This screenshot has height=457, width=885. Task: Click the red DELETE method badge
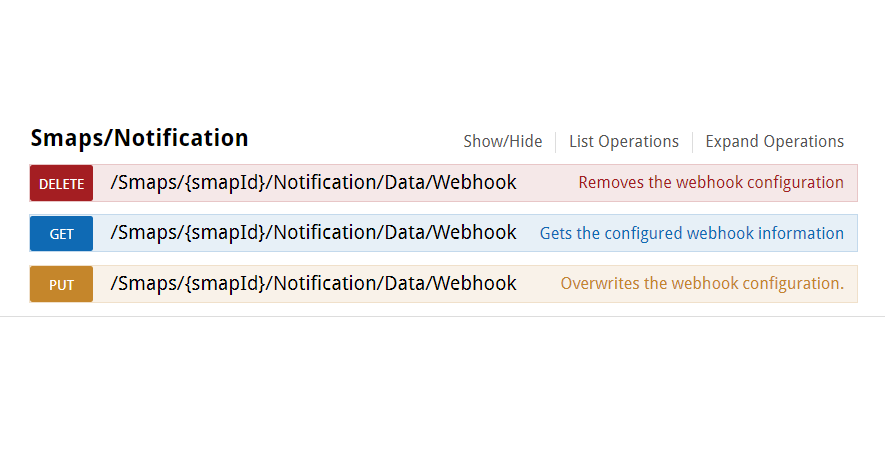(61, 184)
